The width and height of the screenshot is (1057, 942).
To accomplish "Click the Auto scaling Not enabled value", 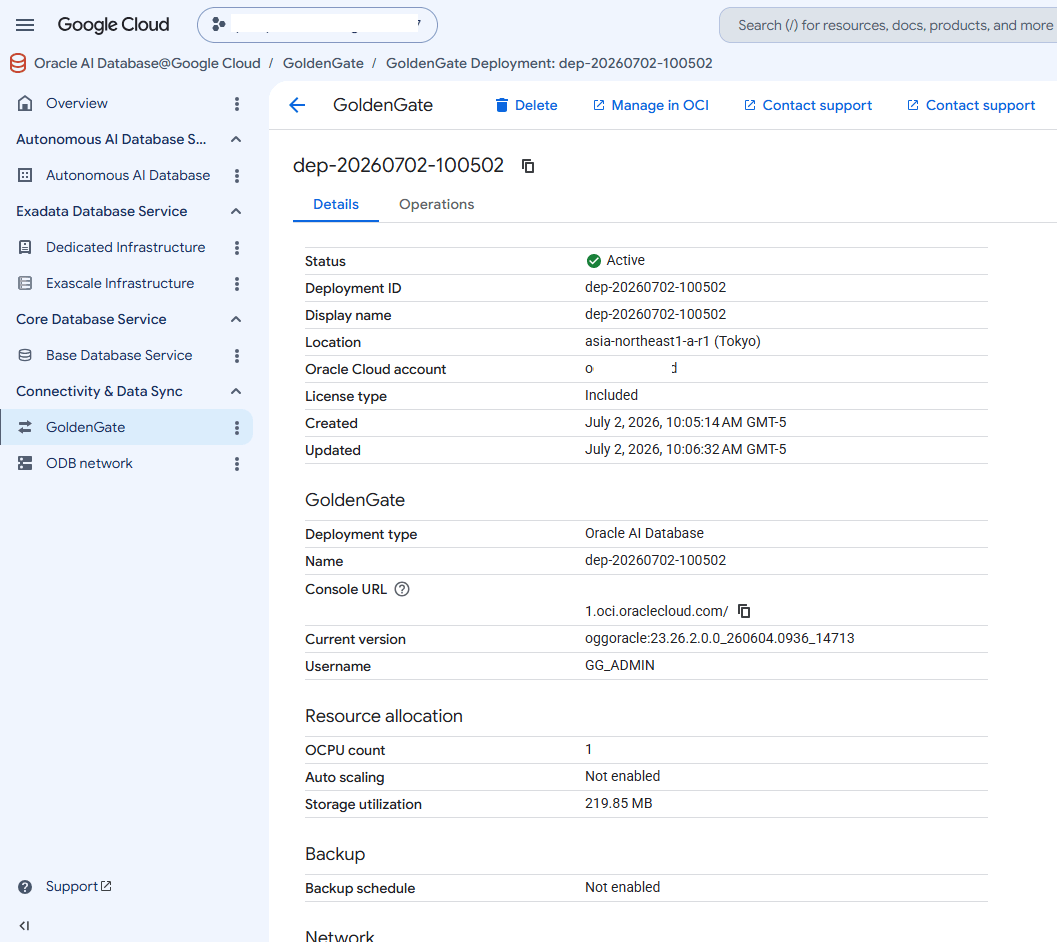I will [622, 776].
